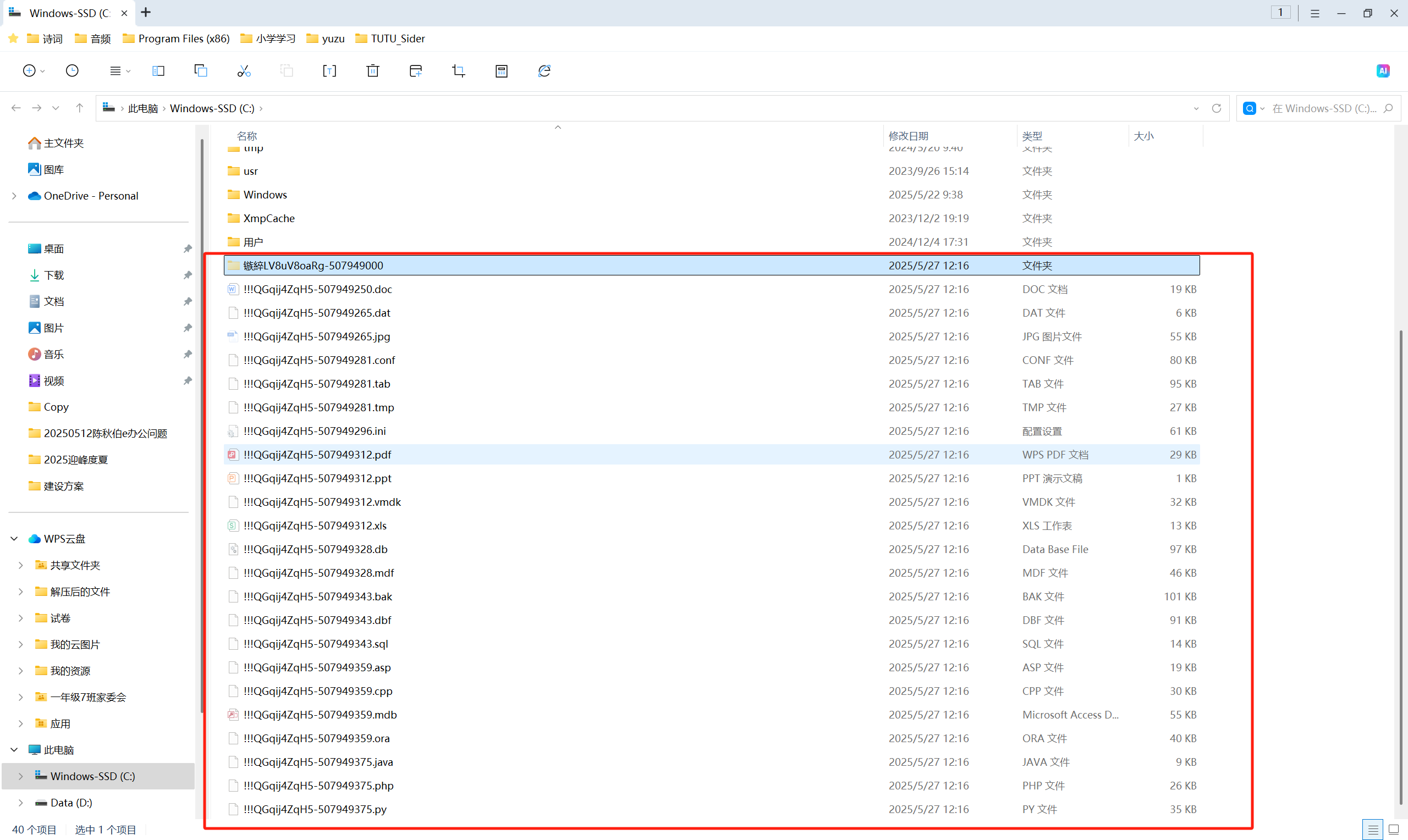
Task: Open the clock history icon
Action: [72, 71]
